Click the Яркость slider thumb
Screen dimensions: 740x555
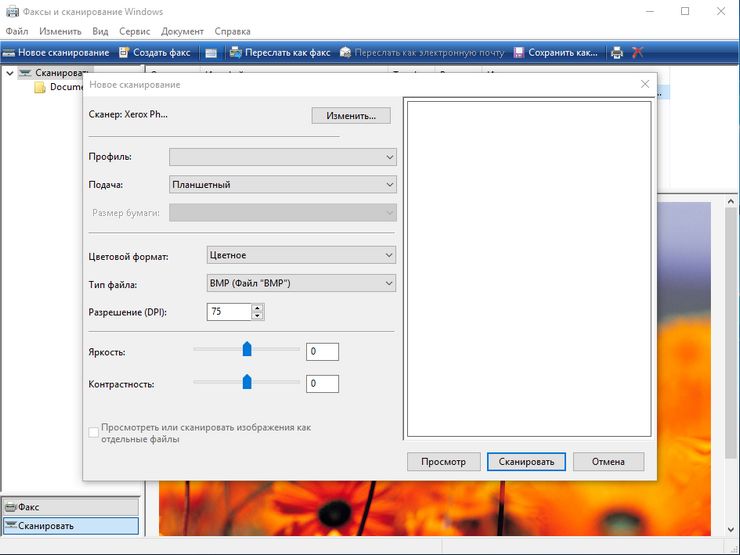click(x=247, y=349)
